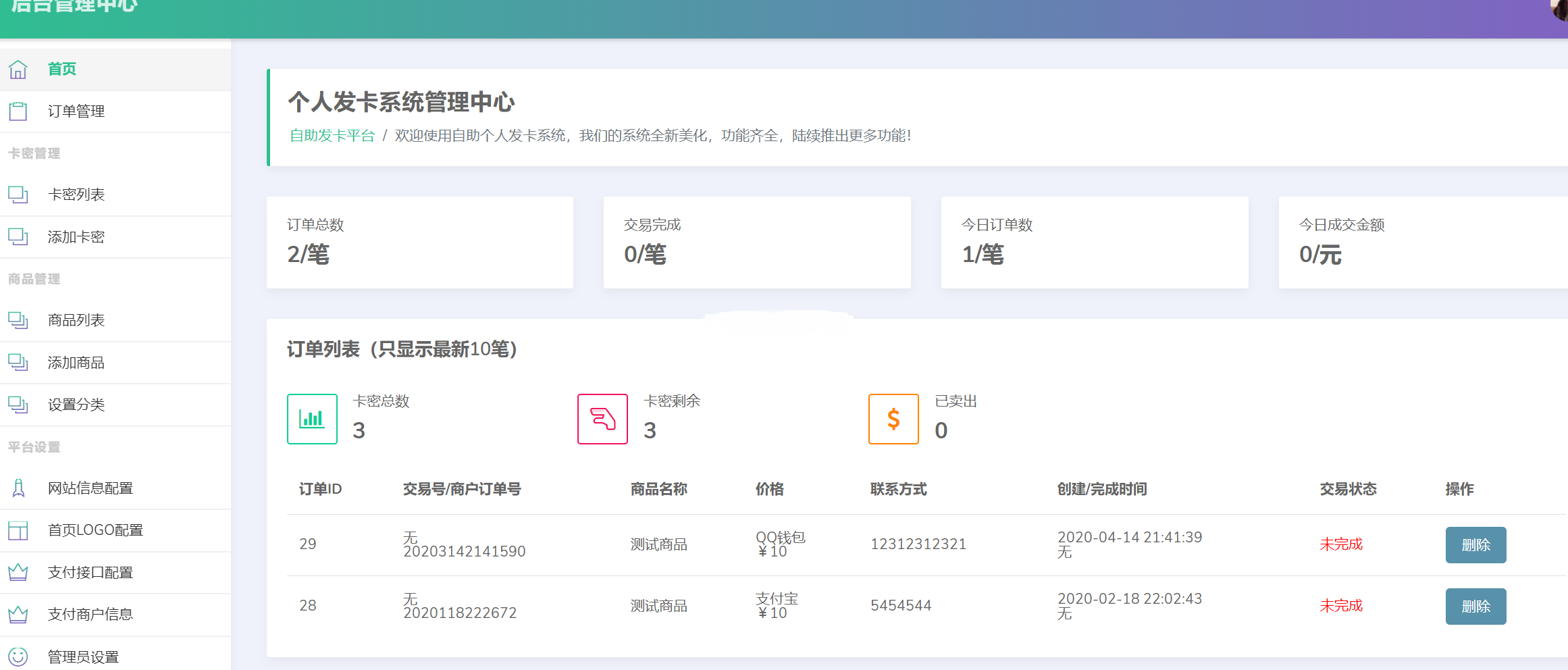
Task: Go to 商品列表 page
Action: (76, 321)
